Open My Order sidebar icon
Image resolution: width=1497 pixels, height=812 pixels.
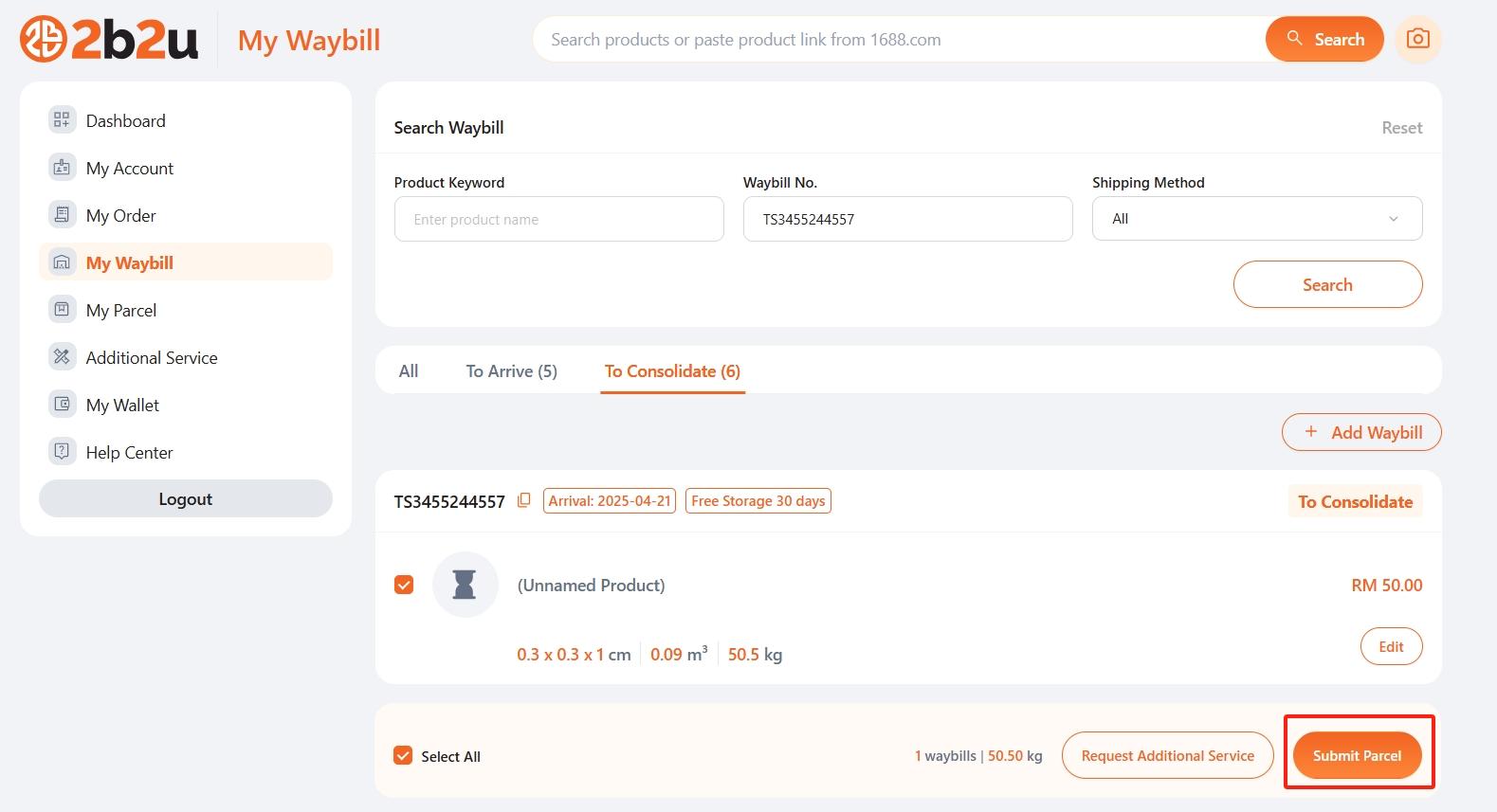[62, 215]
